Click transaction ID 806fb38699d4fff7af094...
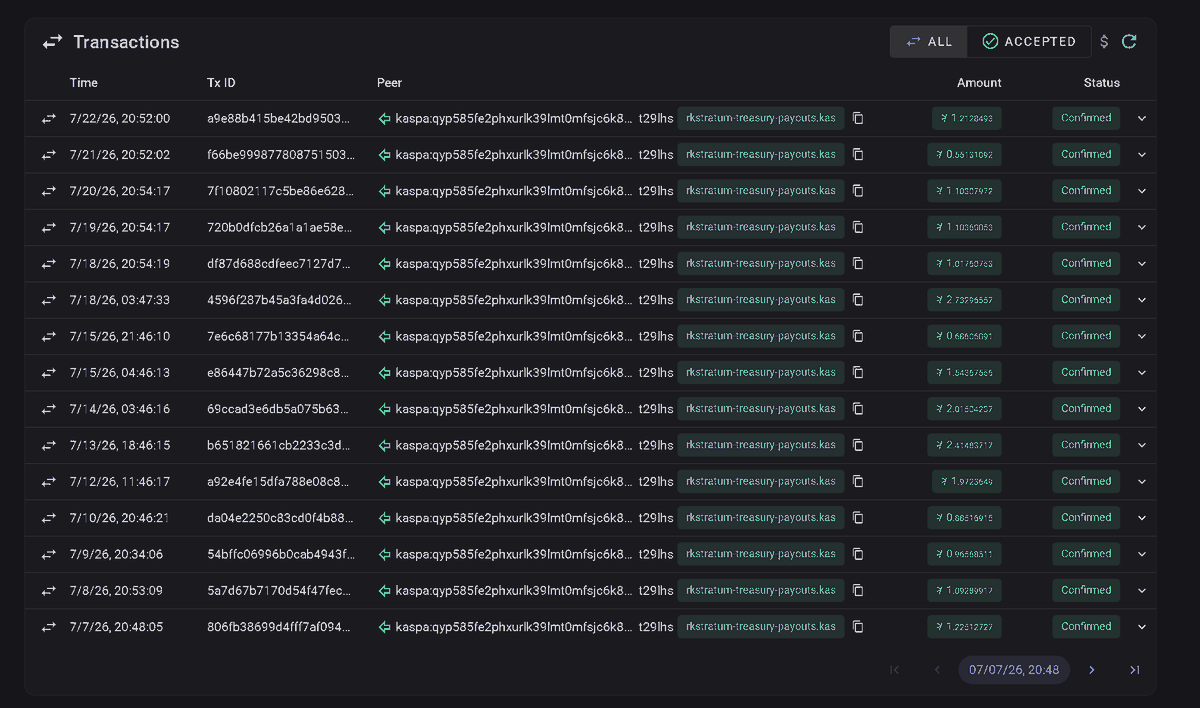Screen dimensions: 1200x708 pyautogui.click(x=279, y=627)
